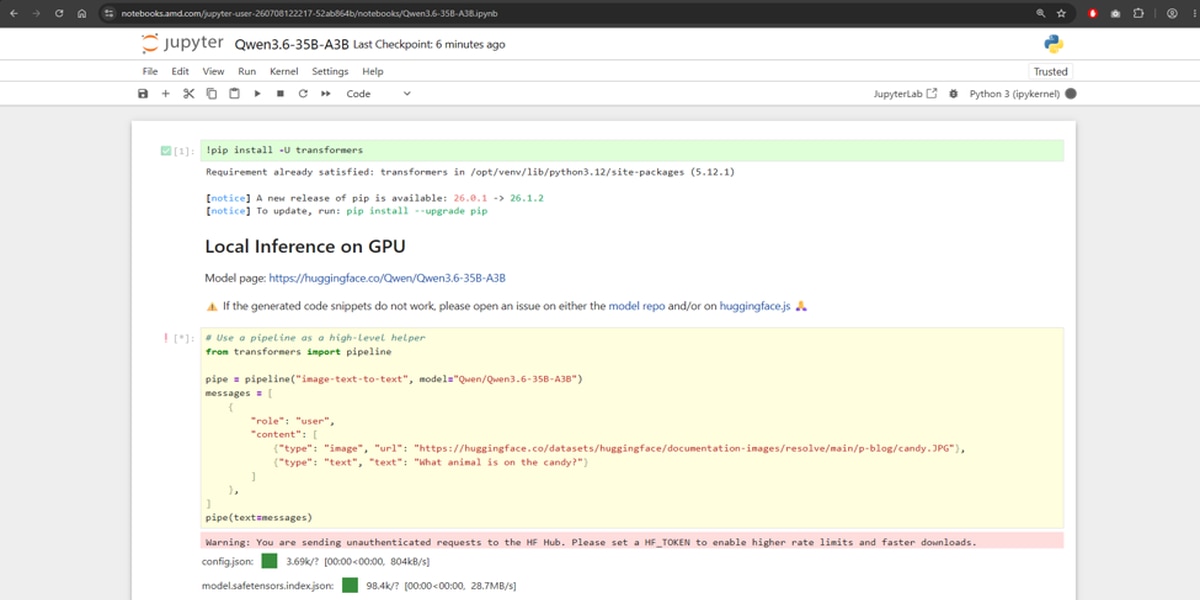Paste the cell from the clipboard icon
1200x600 pixels.
(234, 94)
